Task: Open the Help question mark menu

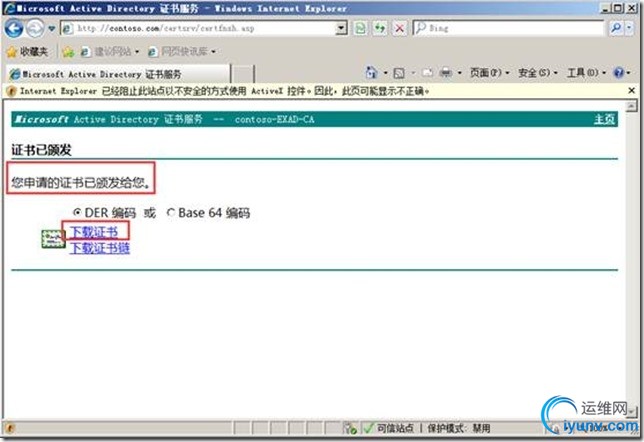Action: (x=621, y=73)
